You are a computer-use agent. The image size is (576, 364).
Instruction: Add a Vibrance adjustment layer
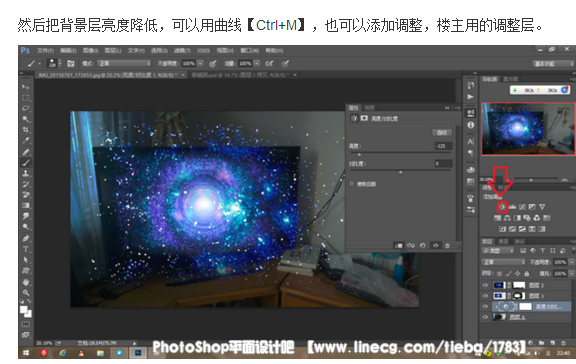pyautogui.click(x=542, y=207)
